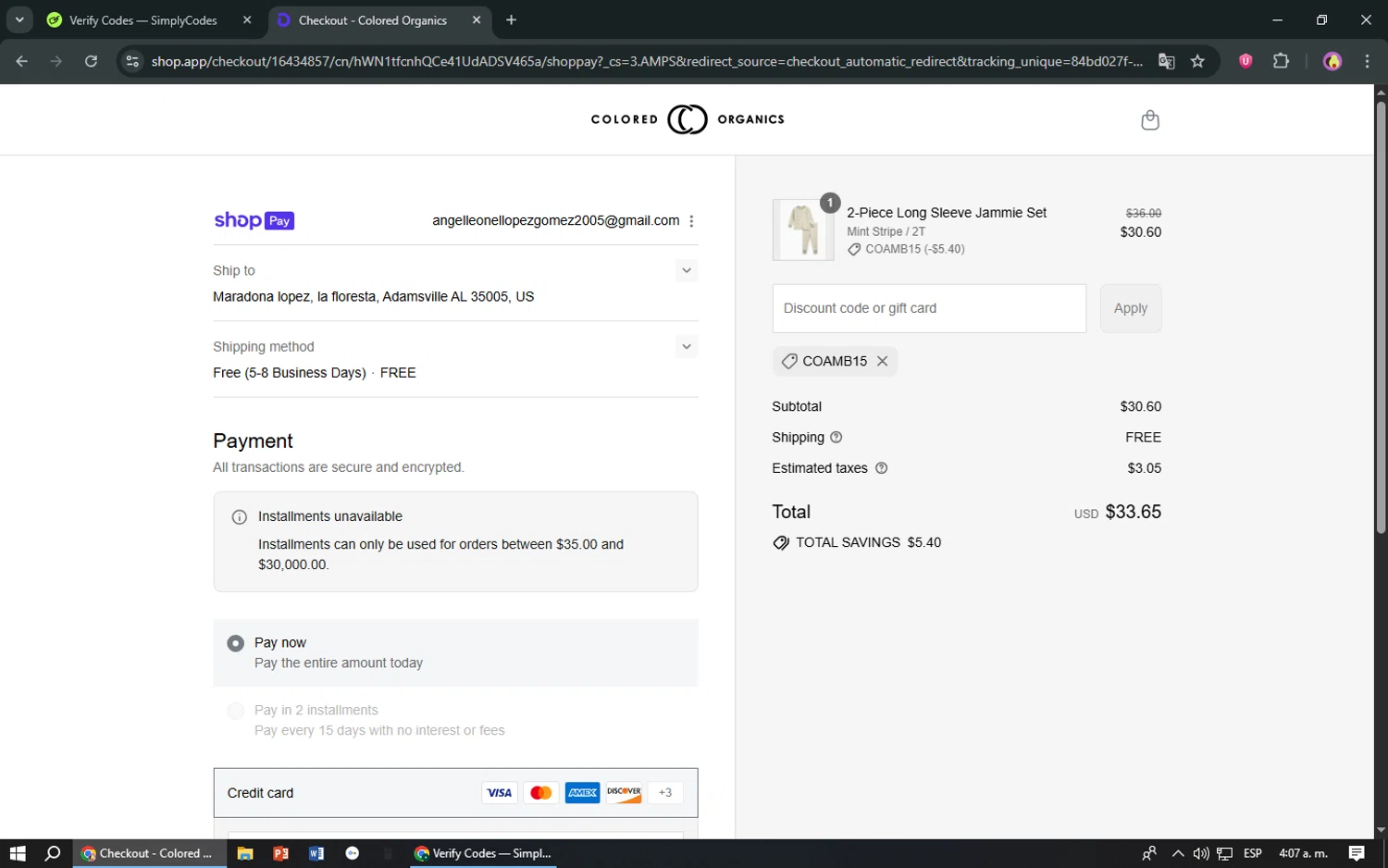This screenshot has height=868, width=1388.
Task: Click the total amount $33.65
Action: (x=1133, y=512)
